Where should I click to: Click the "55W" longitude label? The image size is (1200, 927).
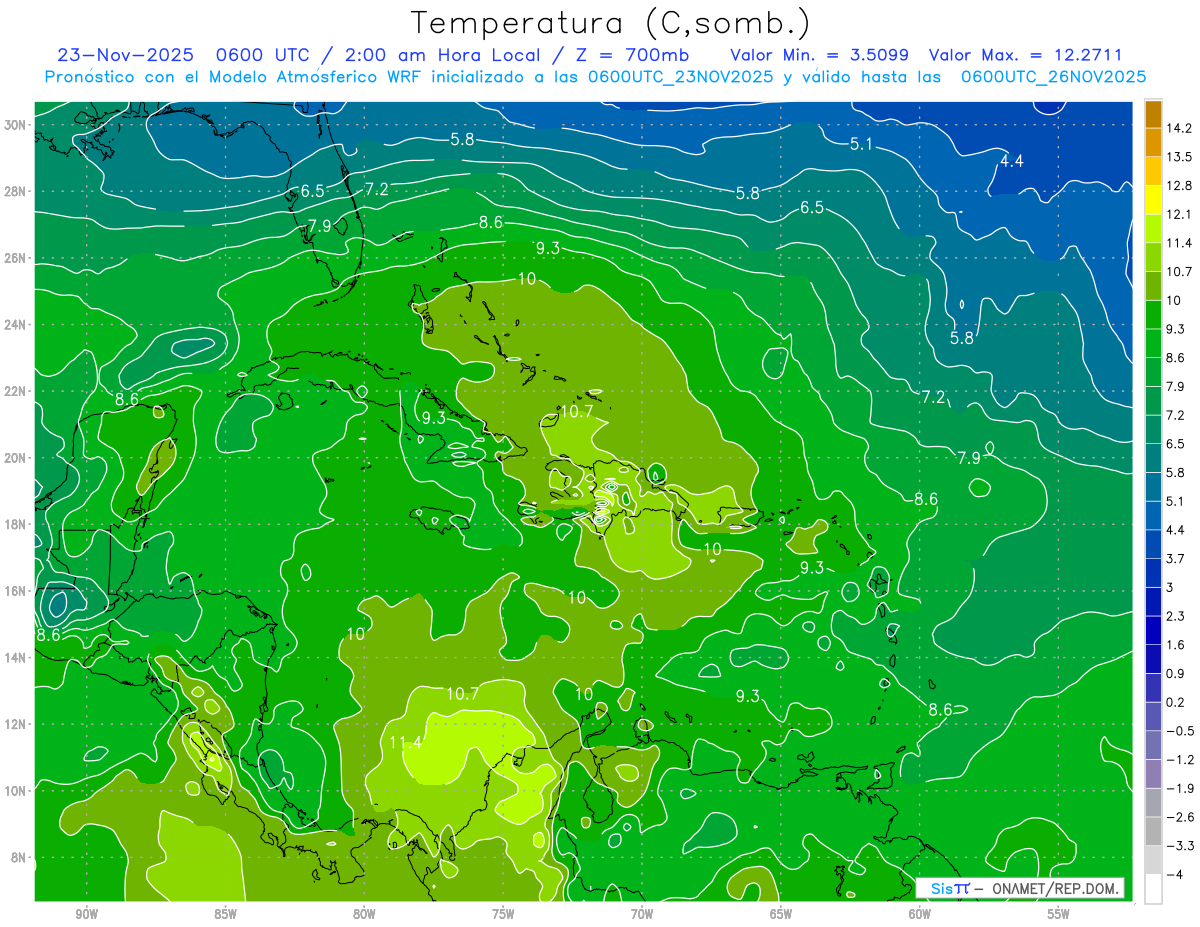tap(1059, 914)
